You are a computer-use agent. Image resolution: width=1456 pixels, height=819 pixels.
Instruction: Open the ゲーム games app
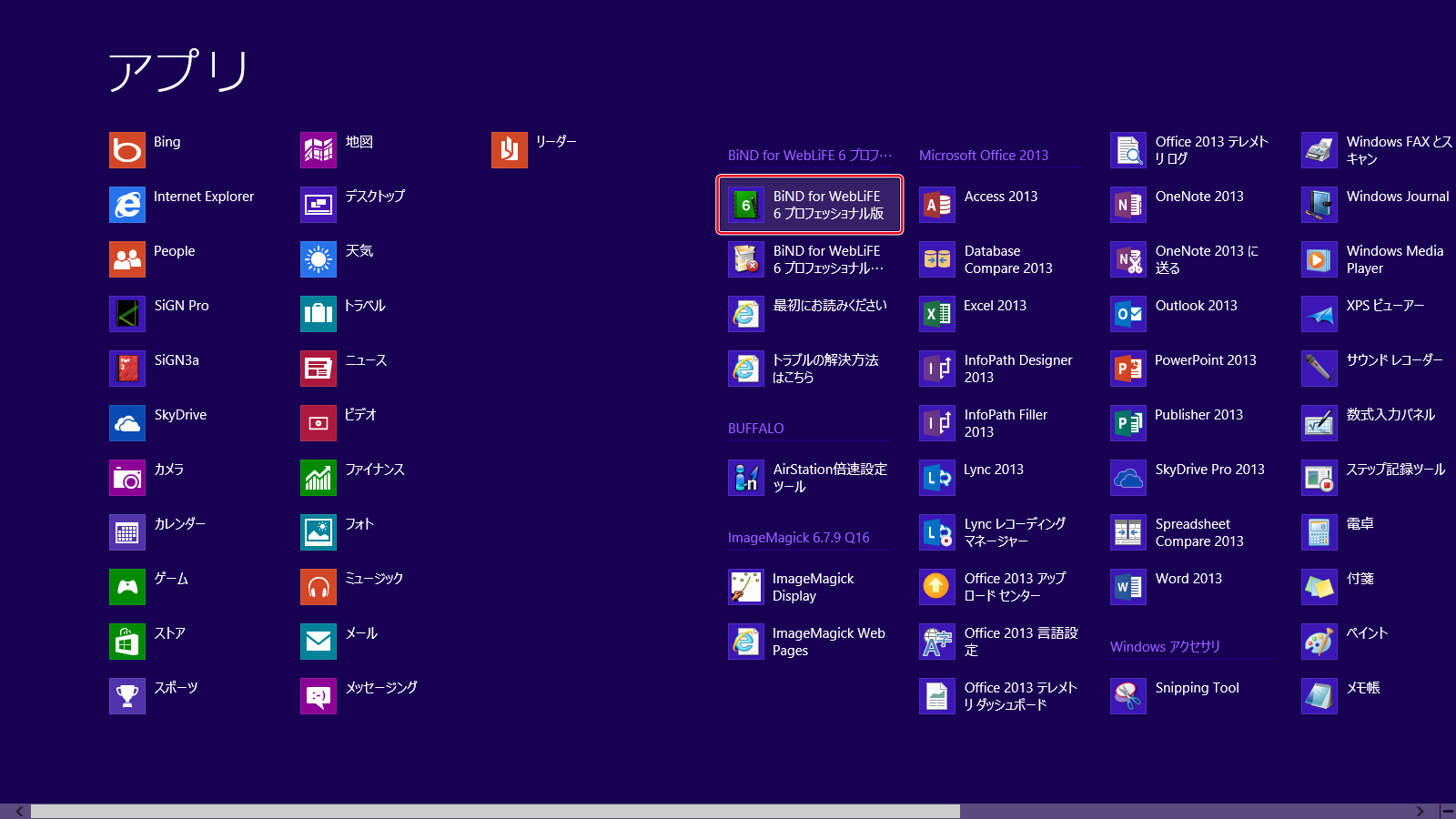coord(127,587)
